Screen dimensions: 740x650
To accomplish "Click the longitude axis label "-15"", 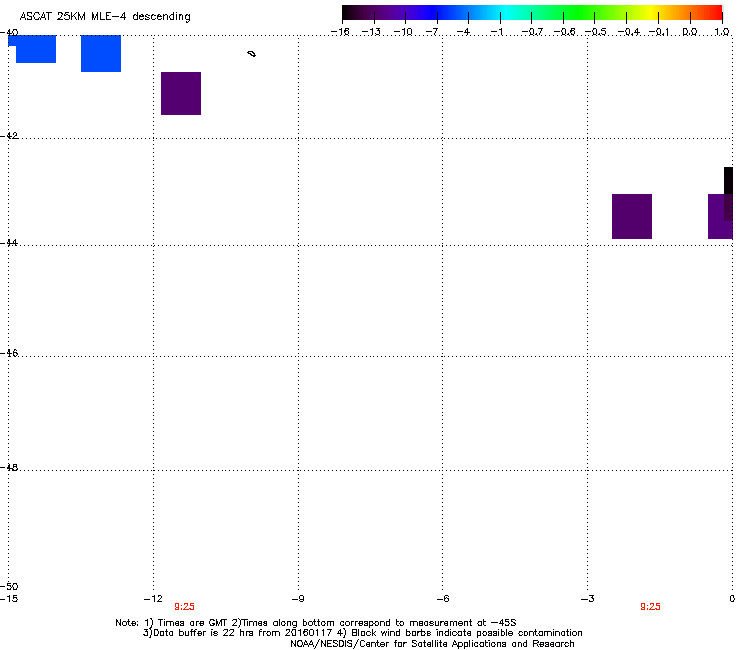I will click(x=9, y=599).
